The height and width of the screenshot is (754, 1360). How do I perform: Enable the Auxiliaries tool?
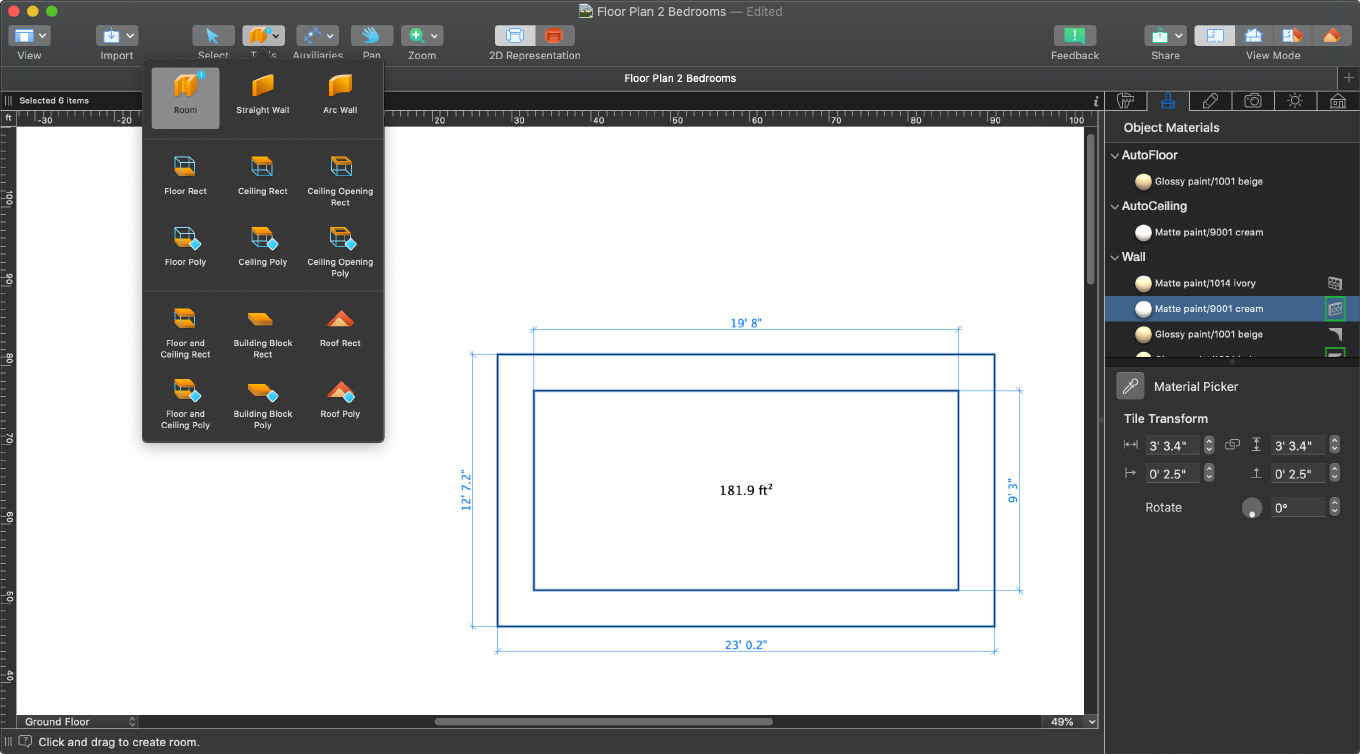(x=311, y=35)
